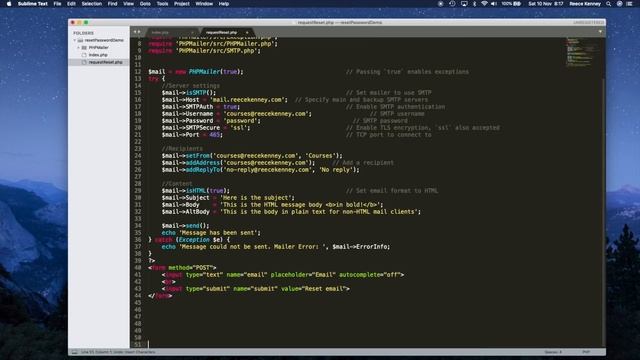Click the Time Machine icon in menu bar
The image size is (640, 360).
pyautogui.click(x=452, y=4)
